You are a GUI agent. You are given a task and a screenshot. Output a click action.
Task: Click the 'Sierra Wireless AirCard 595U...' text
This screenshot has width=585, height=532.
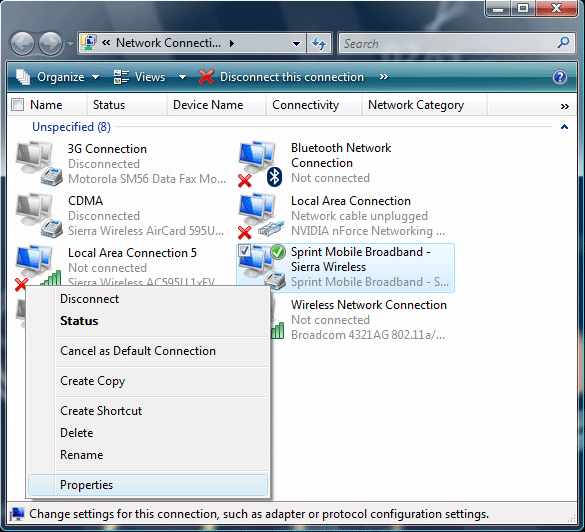(x=146, y=231)
